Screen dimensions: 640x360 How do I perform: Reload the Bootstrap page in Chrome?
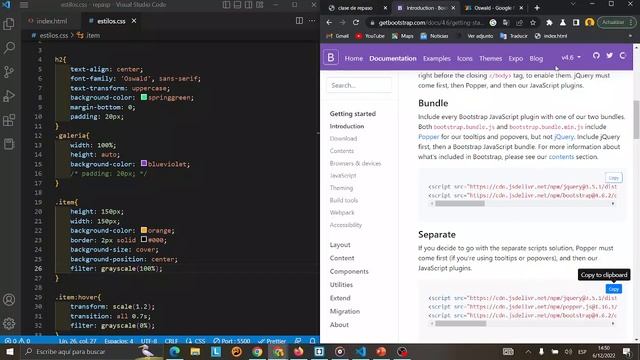[x=356, y=23]
